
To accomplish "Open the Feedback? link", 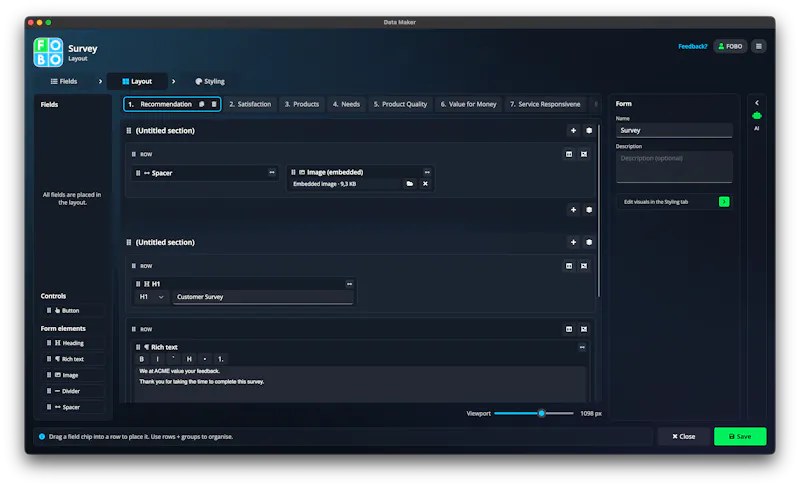I will (x=692, y=46).
